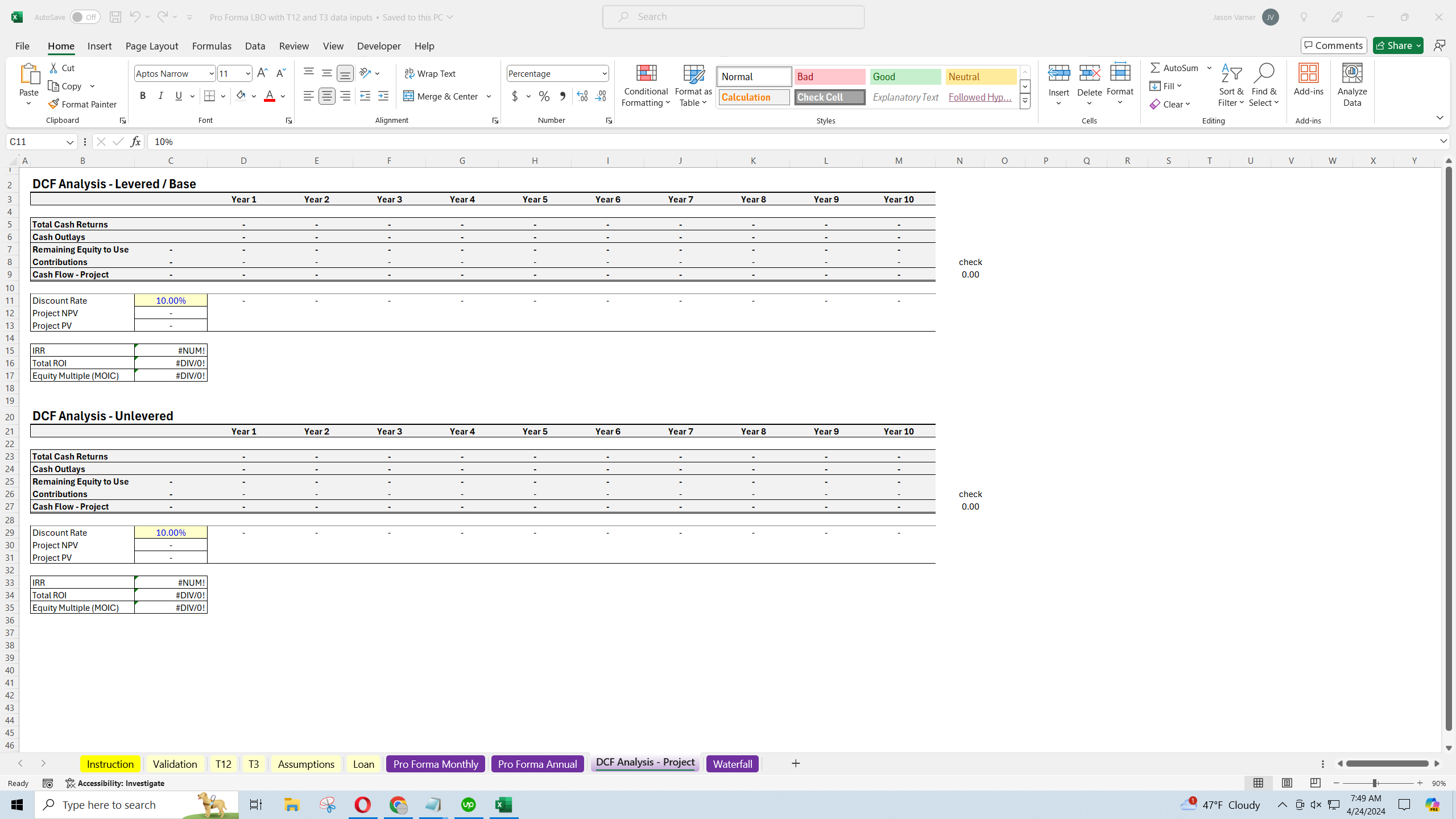The width and height of the screenshot is (1456, 819).
Task: Expand the number format dropdown showing Percentage
Action: tap(604, 73)
